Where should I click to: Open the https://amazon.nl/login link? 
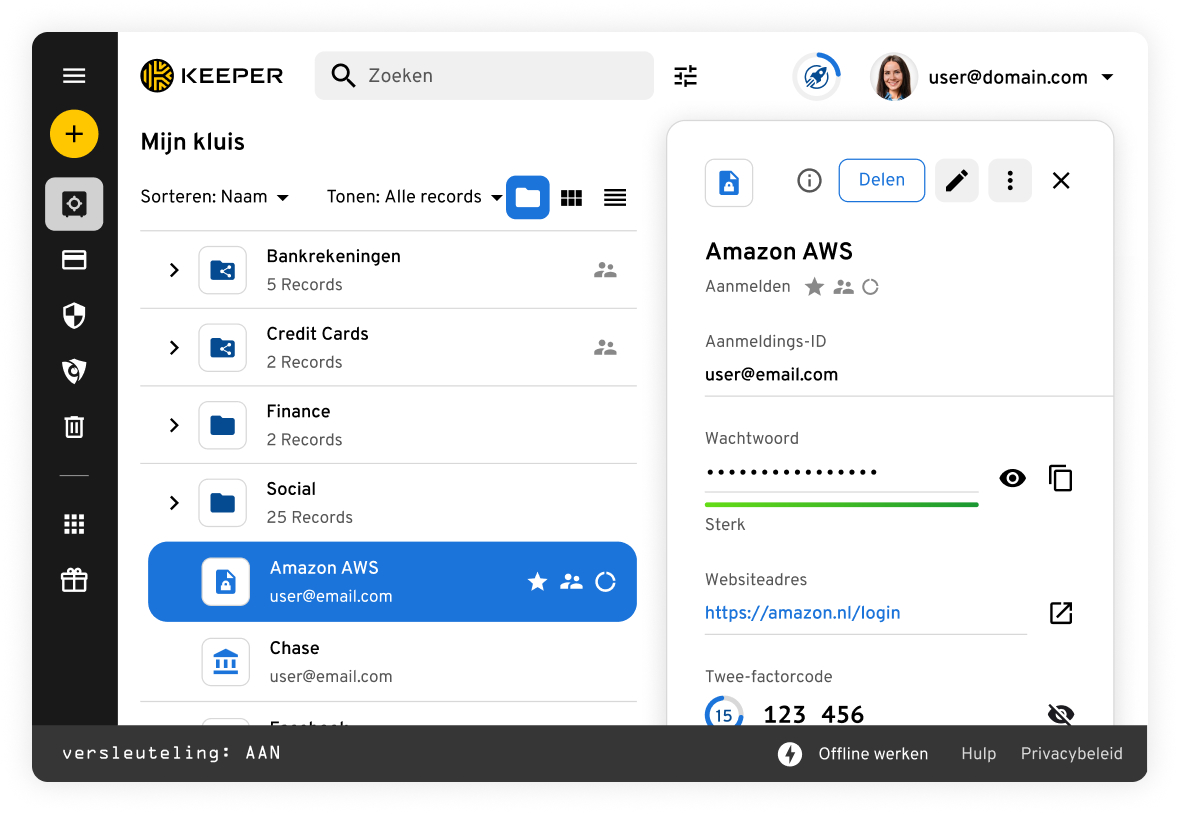(x=802, y=613)
